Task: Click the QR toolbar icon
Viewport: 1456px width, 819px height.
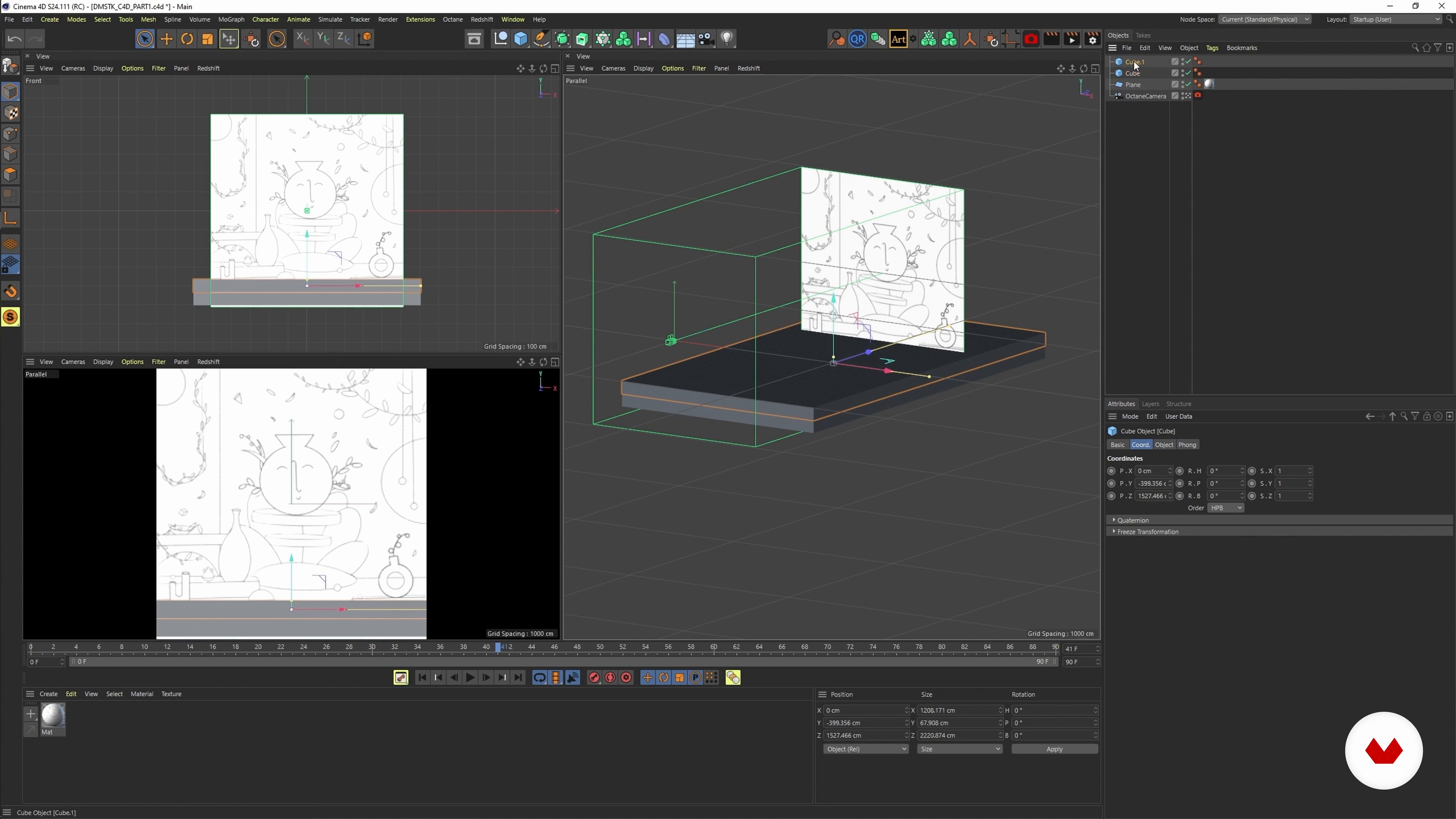Action: [x=857, y=39]
